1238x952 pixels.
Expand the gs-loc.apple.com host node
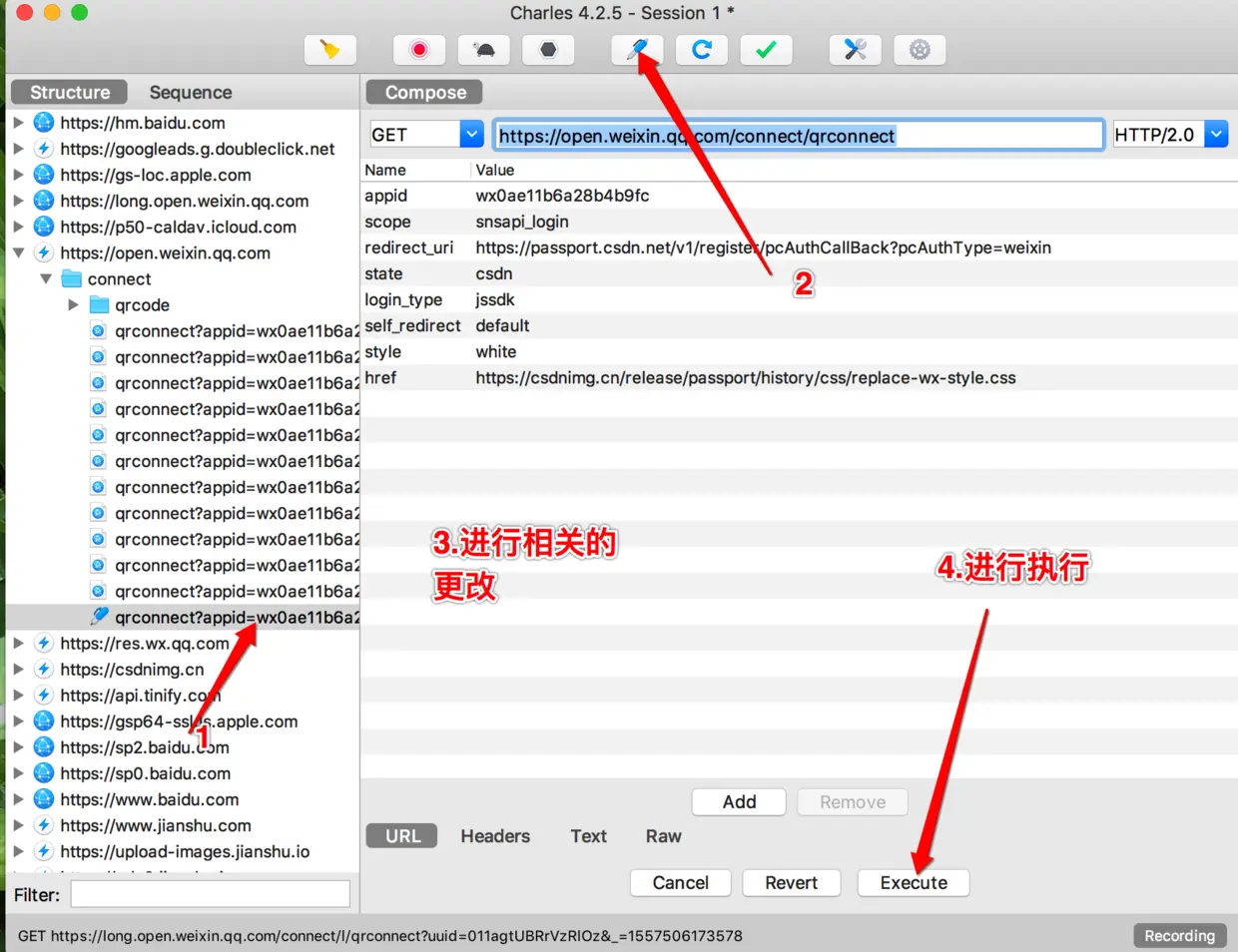point(18,175)
